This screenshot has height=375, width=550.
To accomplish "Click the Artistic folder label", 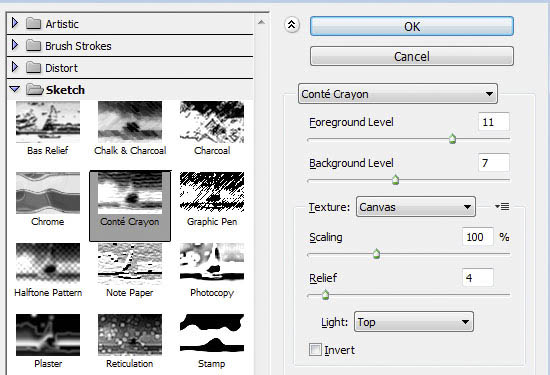I will pos(62,24).
